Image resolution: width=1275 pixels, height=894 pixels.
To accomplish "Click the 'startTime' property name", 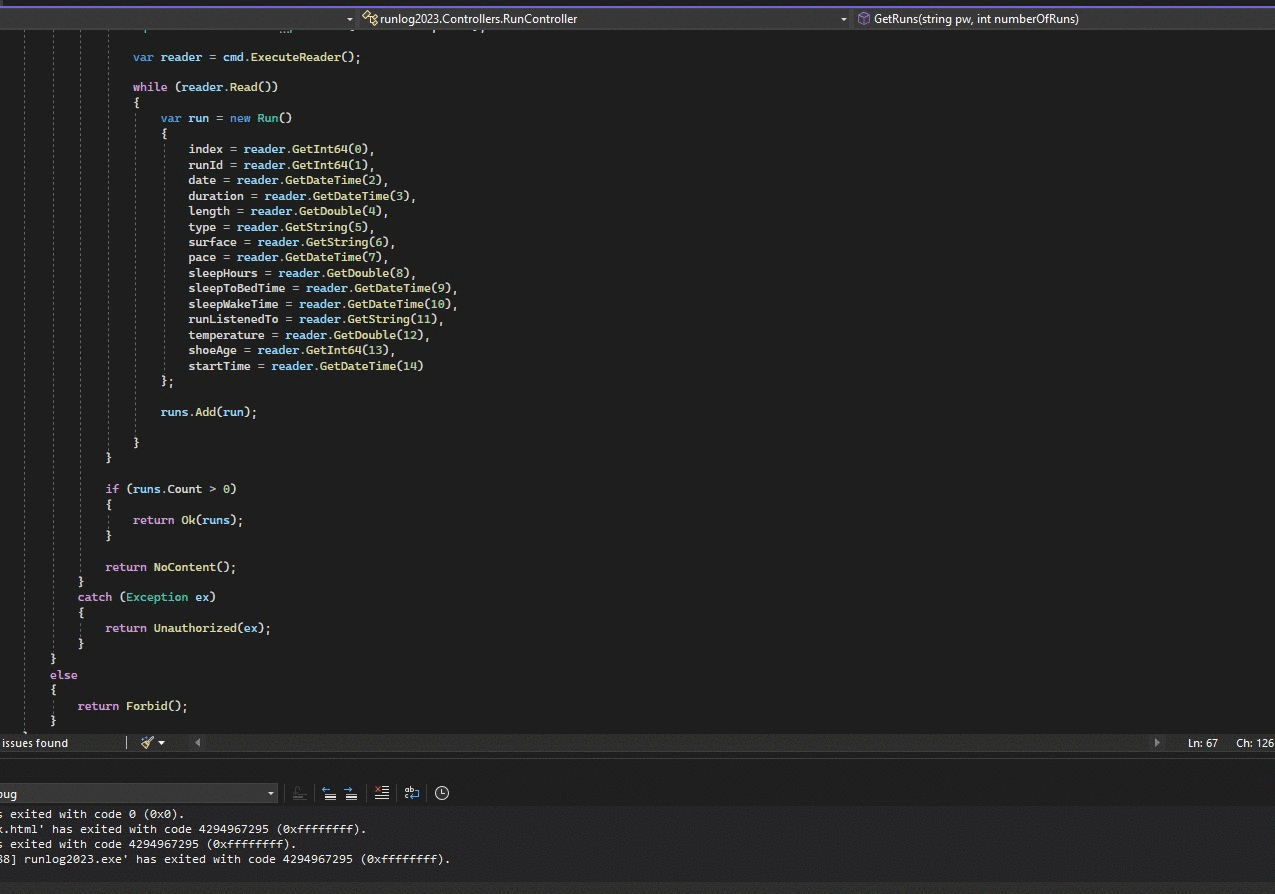I will tap(219, 366).
